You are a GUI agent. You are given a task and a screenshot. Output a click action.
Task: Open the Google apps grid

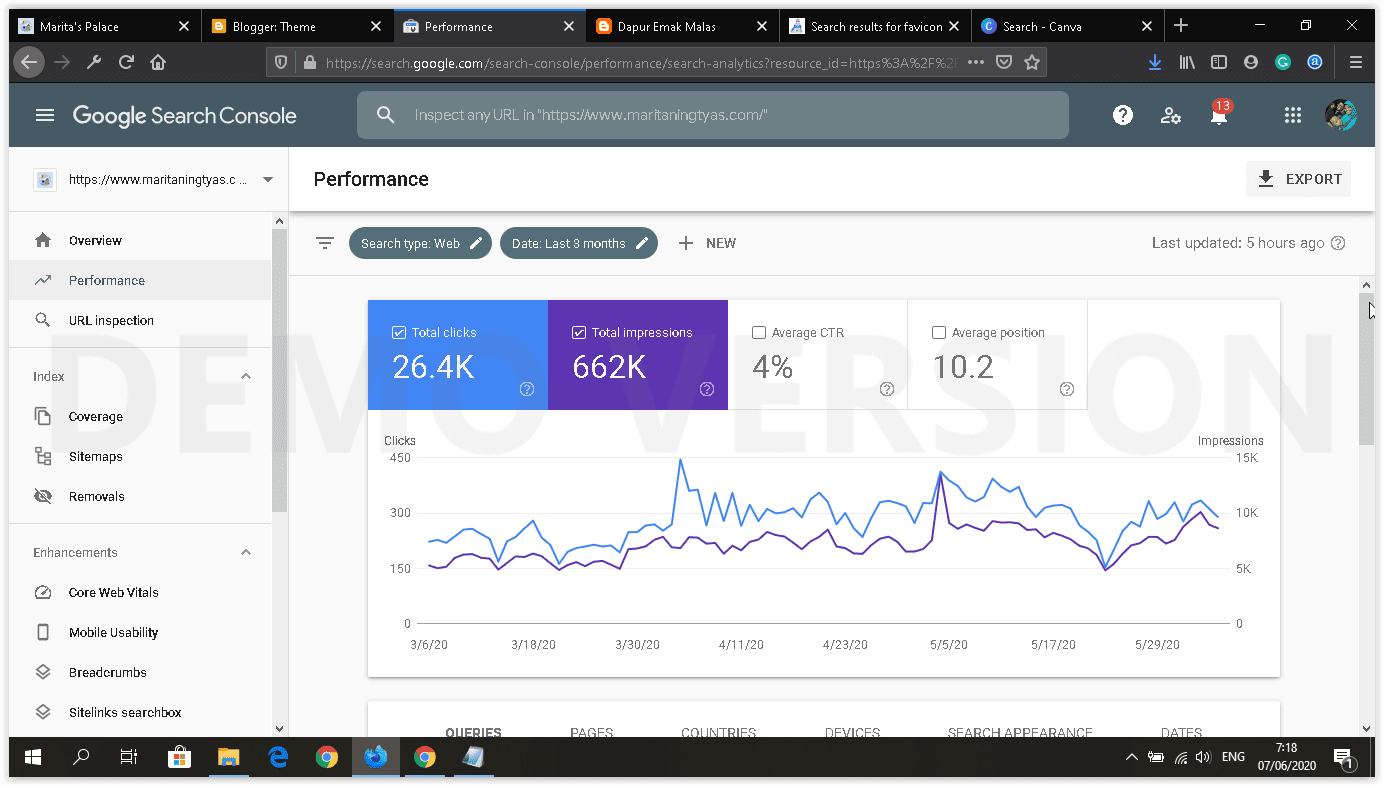pos(1293,115)
